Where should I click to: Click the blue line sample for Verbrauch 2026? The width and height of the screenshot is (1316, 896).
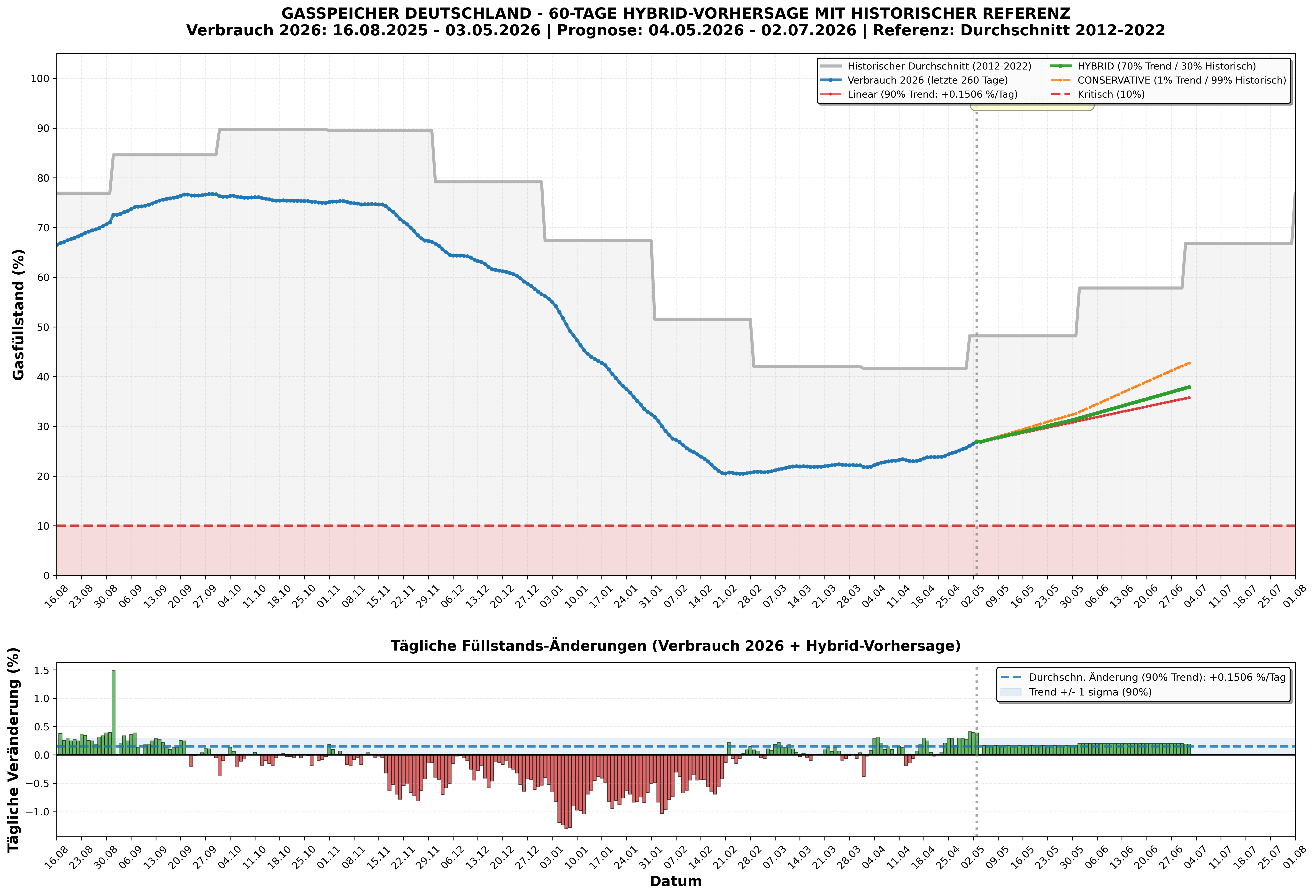pyautogui.click(x=831, y=80)
